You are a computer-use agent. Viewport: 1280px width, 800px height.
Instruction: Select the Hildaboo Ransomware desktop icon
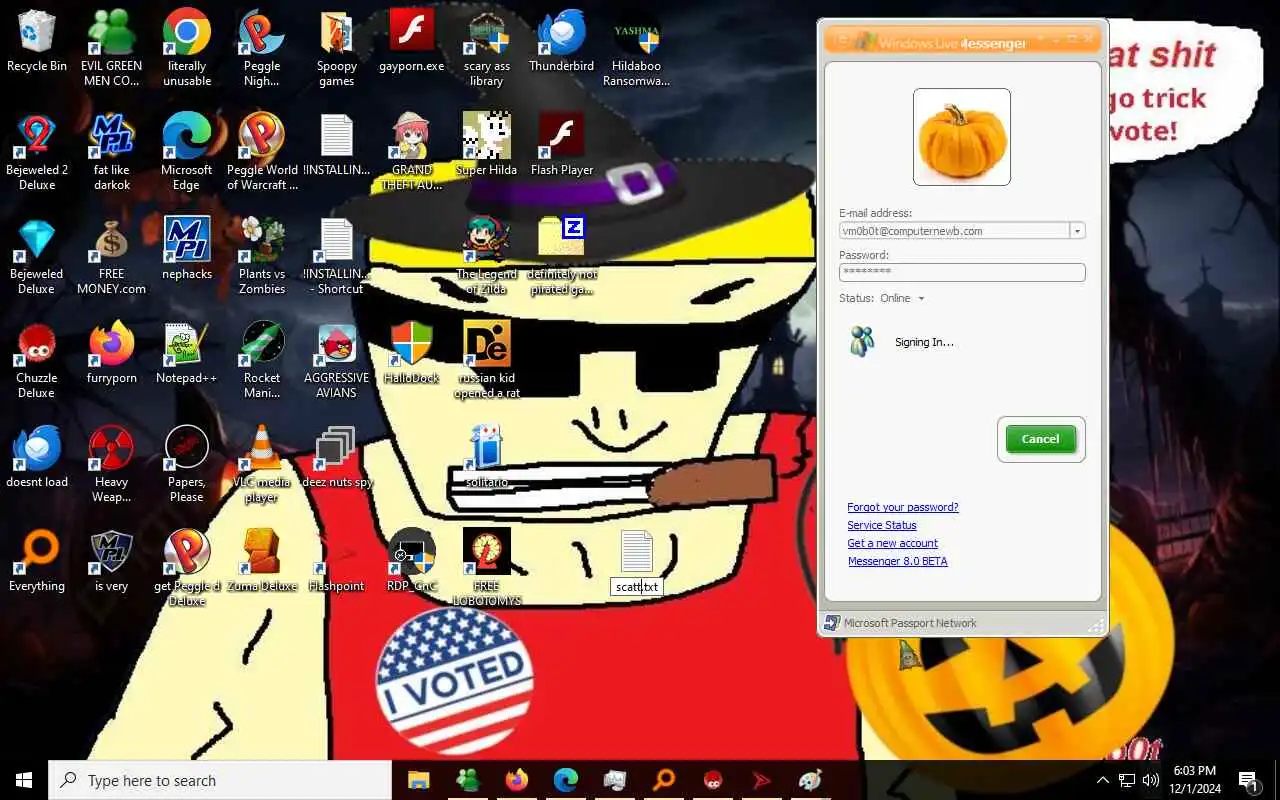pyautogui.click(x=637, y=47)
